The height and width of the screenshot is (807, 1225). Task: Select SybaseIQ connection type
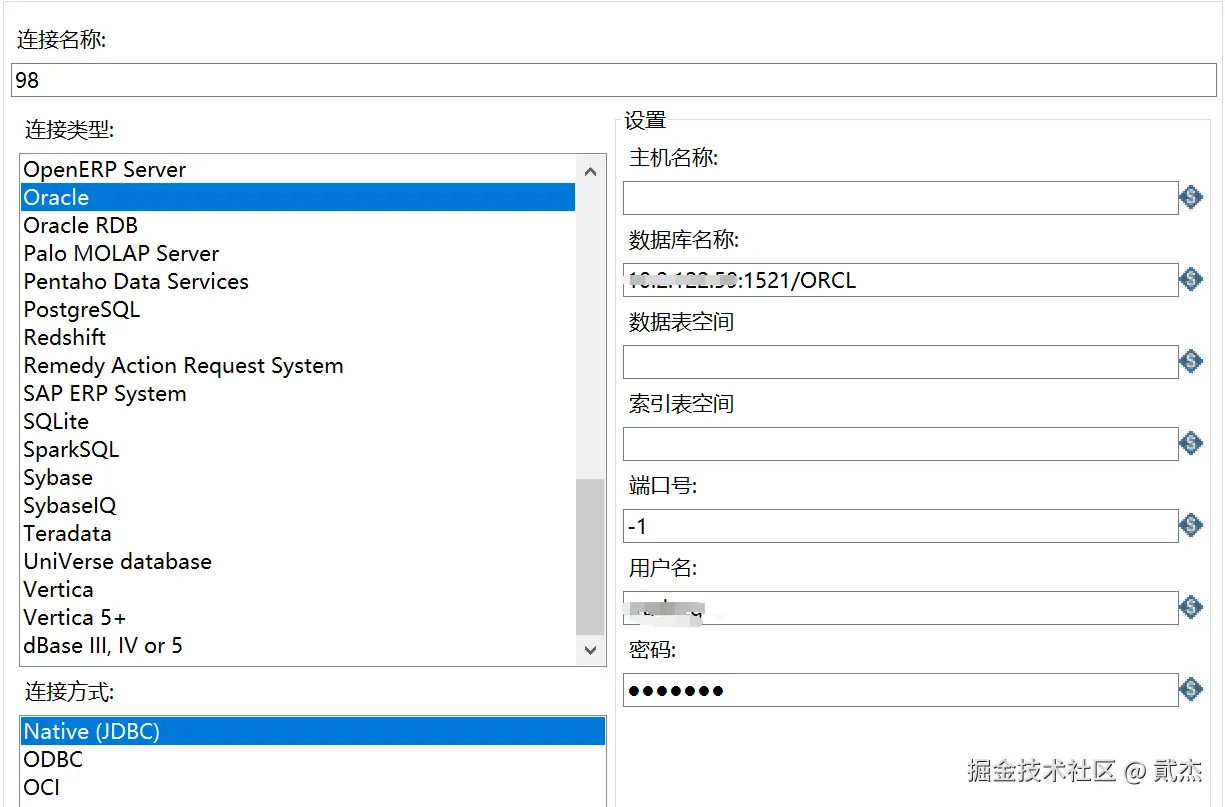298,506
